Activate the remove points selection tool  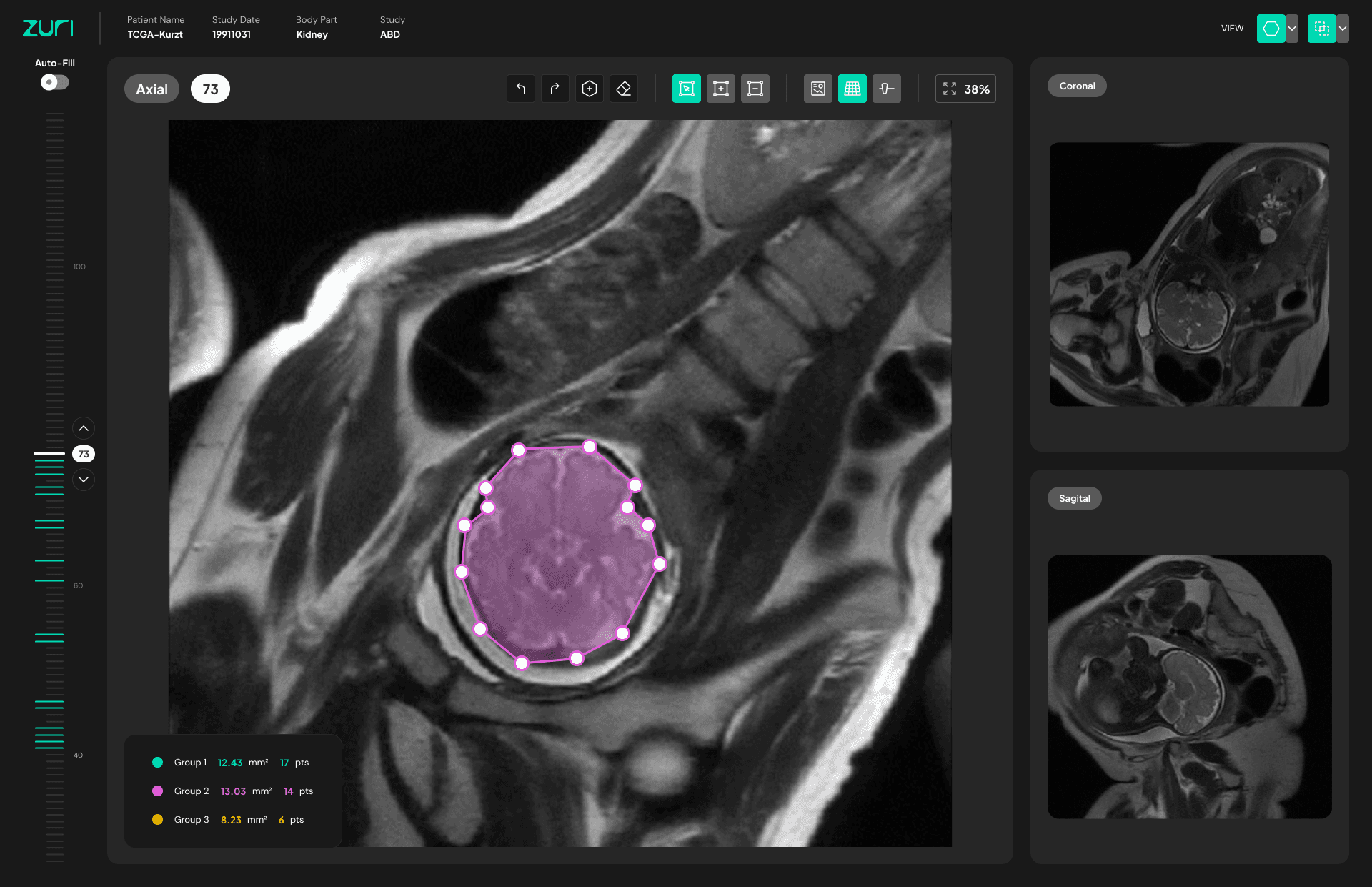pos(755,89)
